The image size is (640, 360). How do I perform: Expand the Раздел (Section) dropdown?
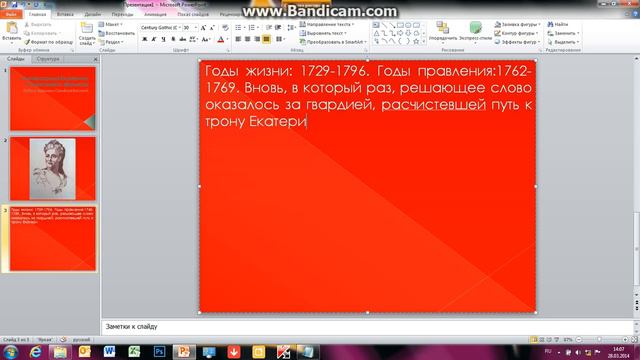pos(111,42)
